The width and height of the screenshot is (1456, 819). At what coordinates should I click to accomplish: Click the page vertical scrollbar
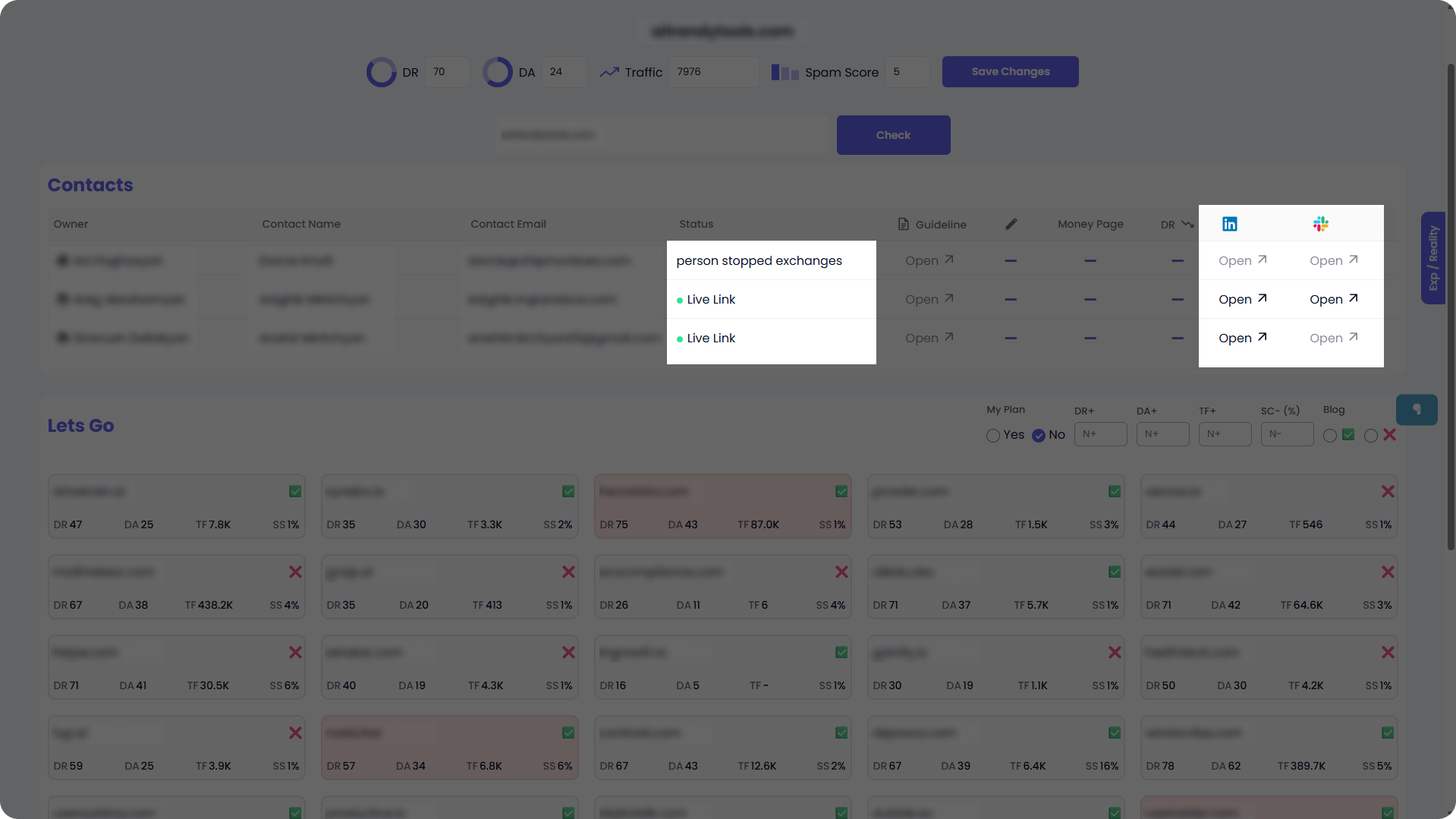click(1451, 307)
